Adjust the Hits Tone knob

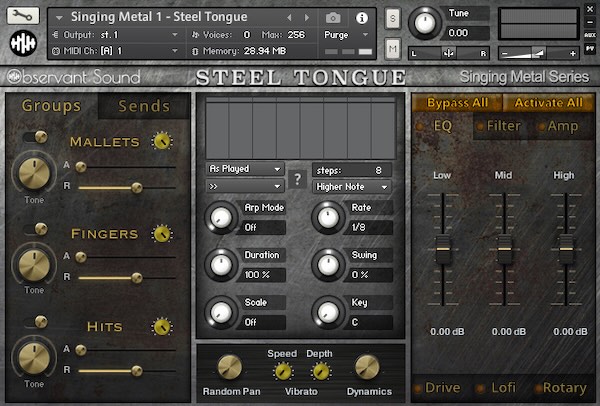pyautogui.click(x=34, y=358)
